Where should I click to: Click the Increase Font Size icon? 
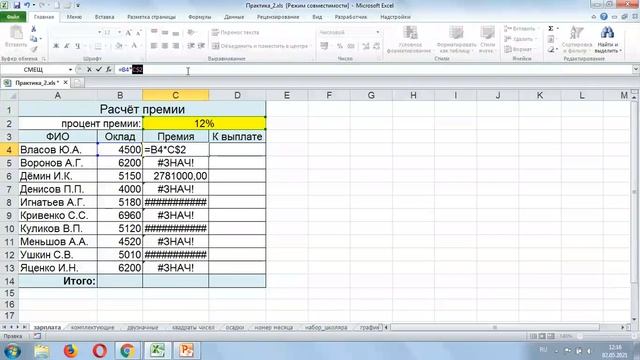[129, 33]
